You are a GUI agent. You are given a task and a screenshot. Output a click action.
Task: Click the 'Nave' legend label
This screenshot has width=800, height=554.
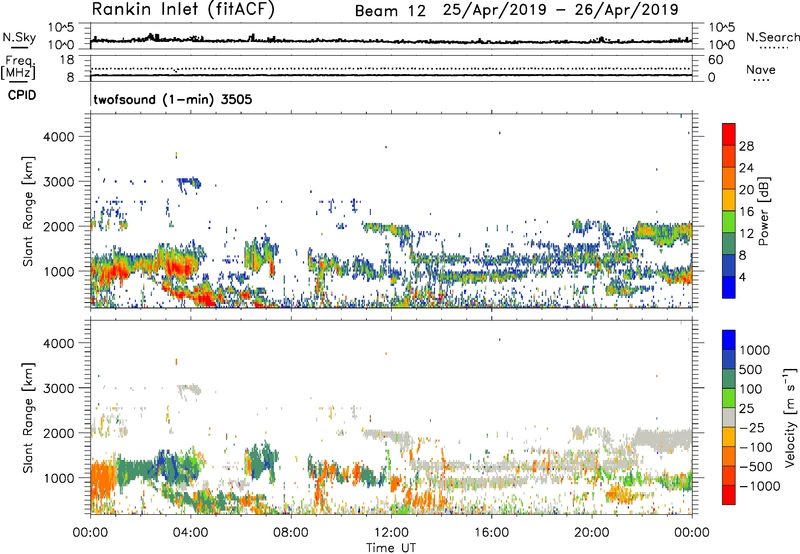click(761, 70)
